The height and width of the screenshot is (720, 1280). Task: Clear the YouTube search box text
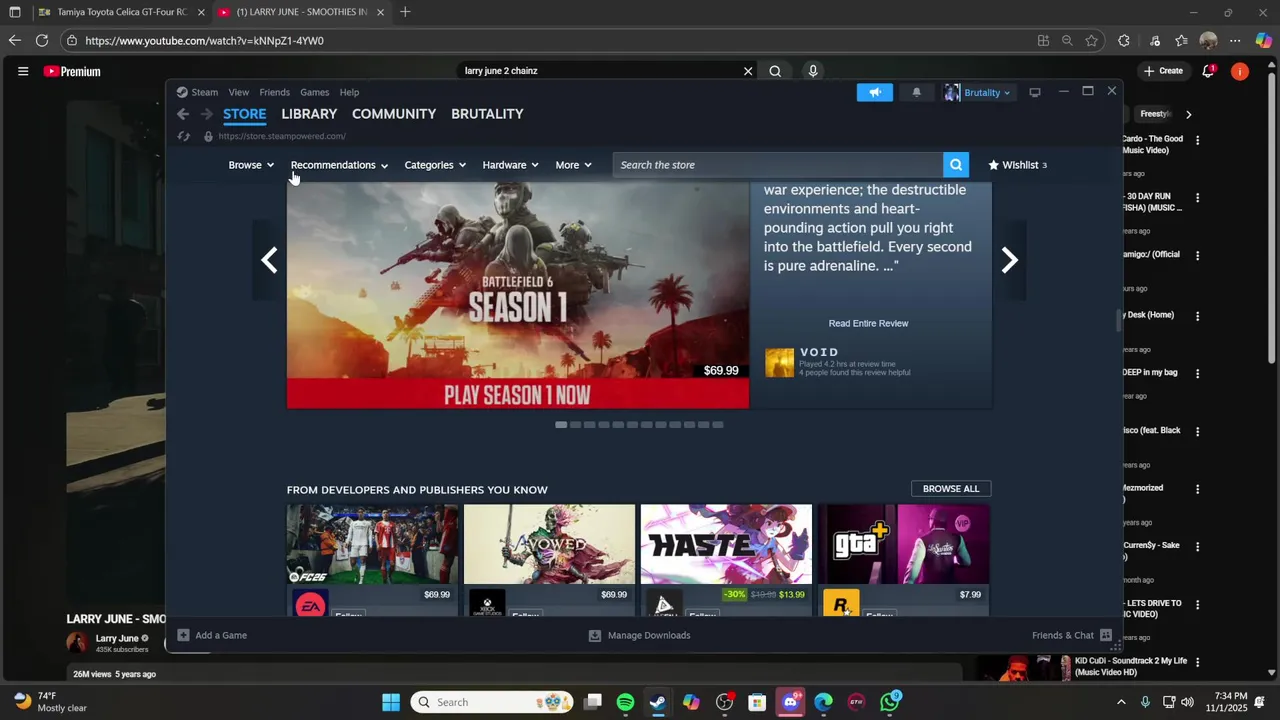coord(747,71)
